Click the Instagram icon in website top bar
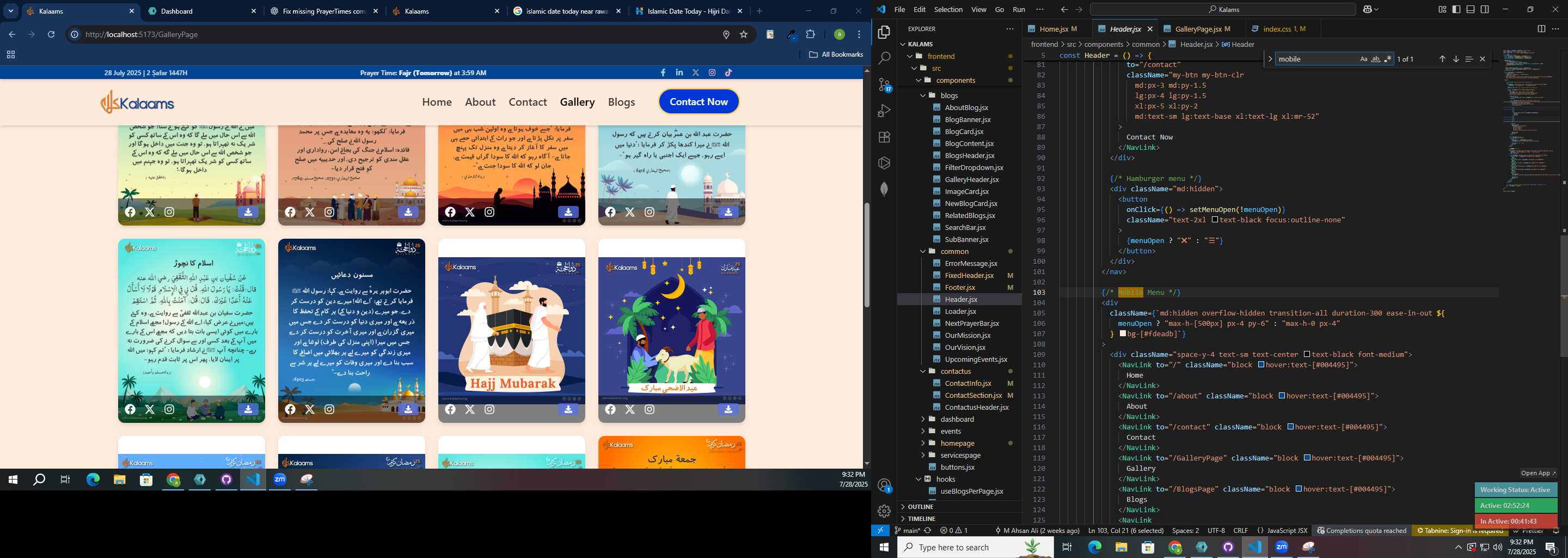 pos(712,72)
